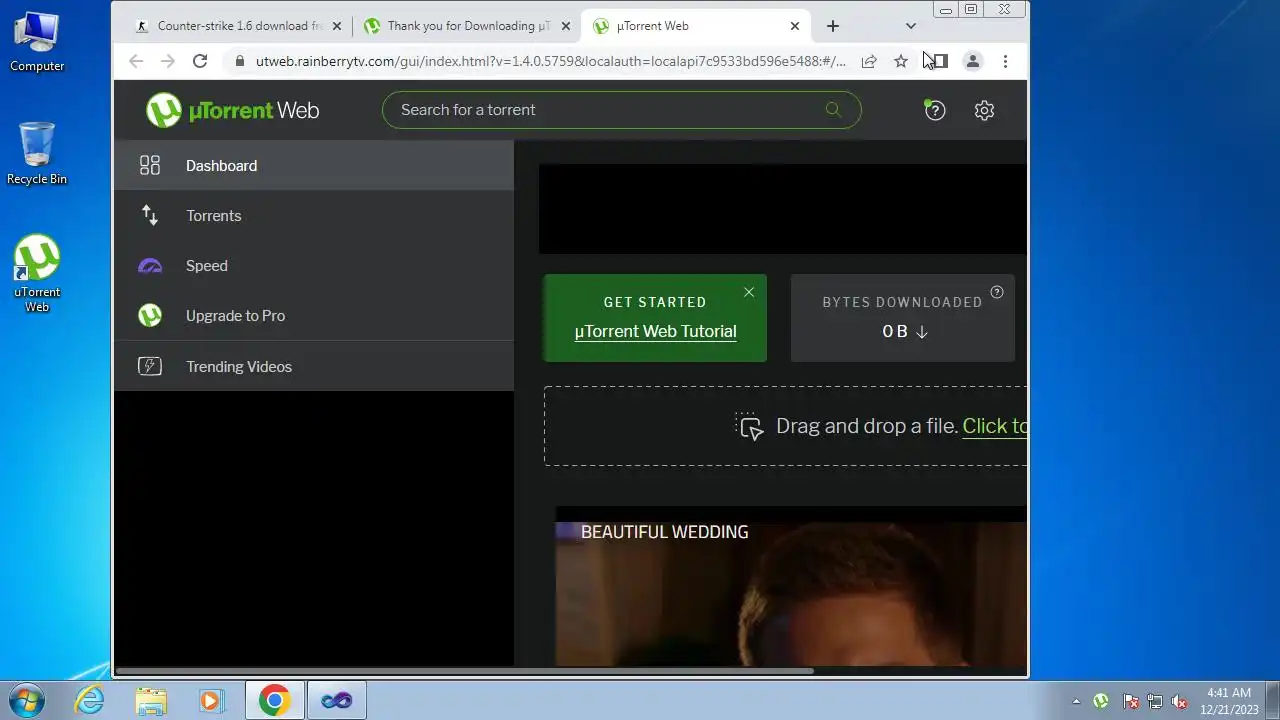The height and width of the screenshot is (720, 1280).
Task: Click the Dashboard grid icon
Action: [x=150, y=165]
